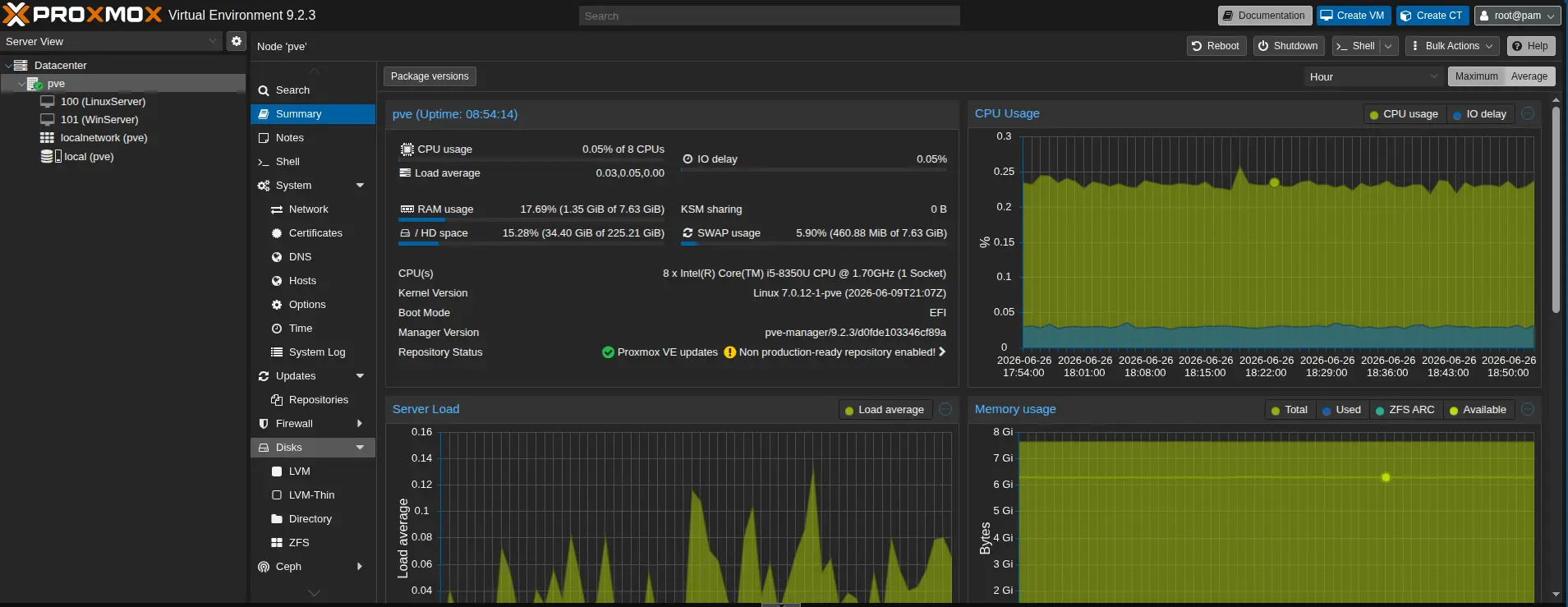Collapse the Disks submenu arrow
Image resolution: width=1568 pixels, height=607 pixels.
click(360, 448)
